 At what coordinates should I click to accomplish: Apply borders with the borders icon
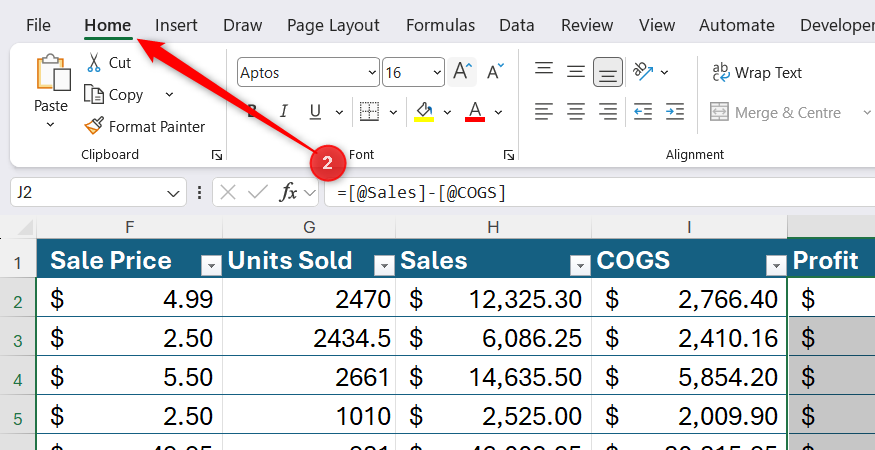click(x=369, y=112)
